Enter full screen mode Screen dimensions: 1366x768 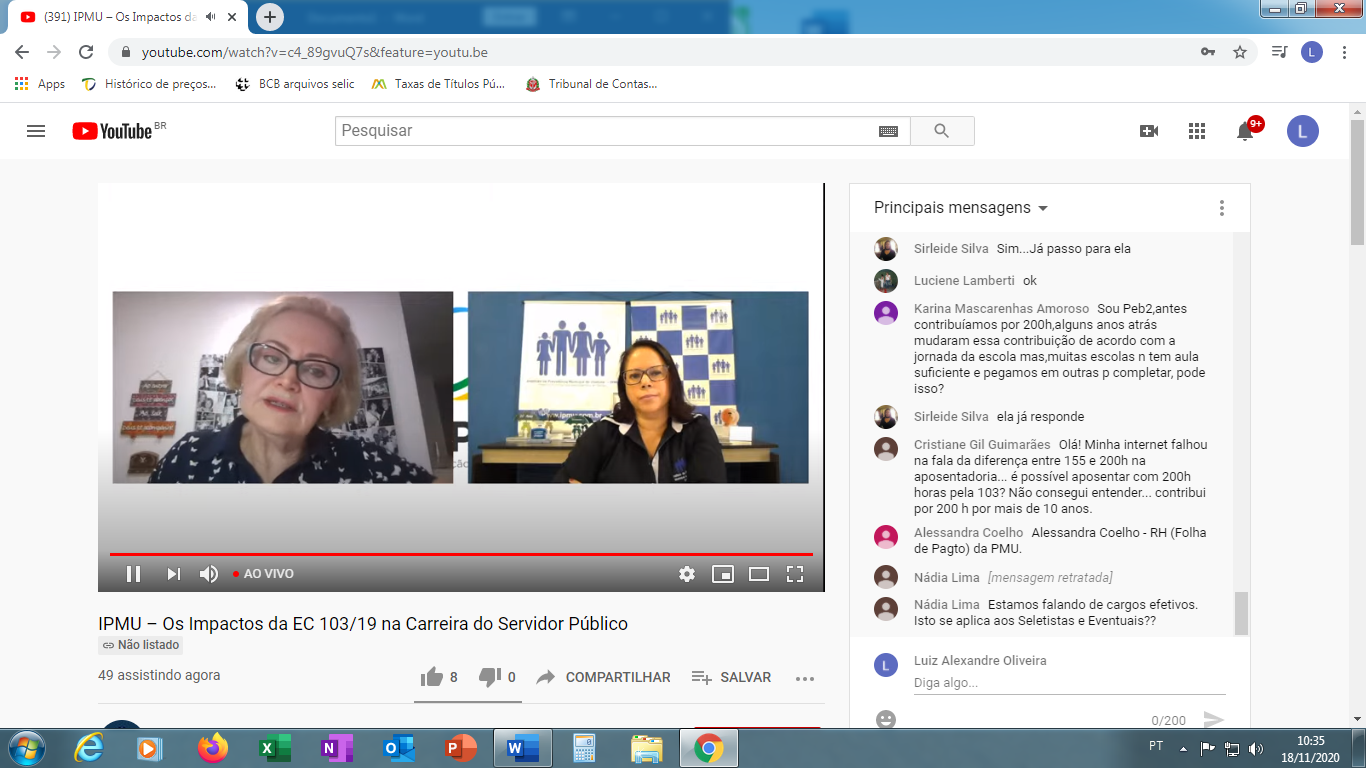[795, 574]
